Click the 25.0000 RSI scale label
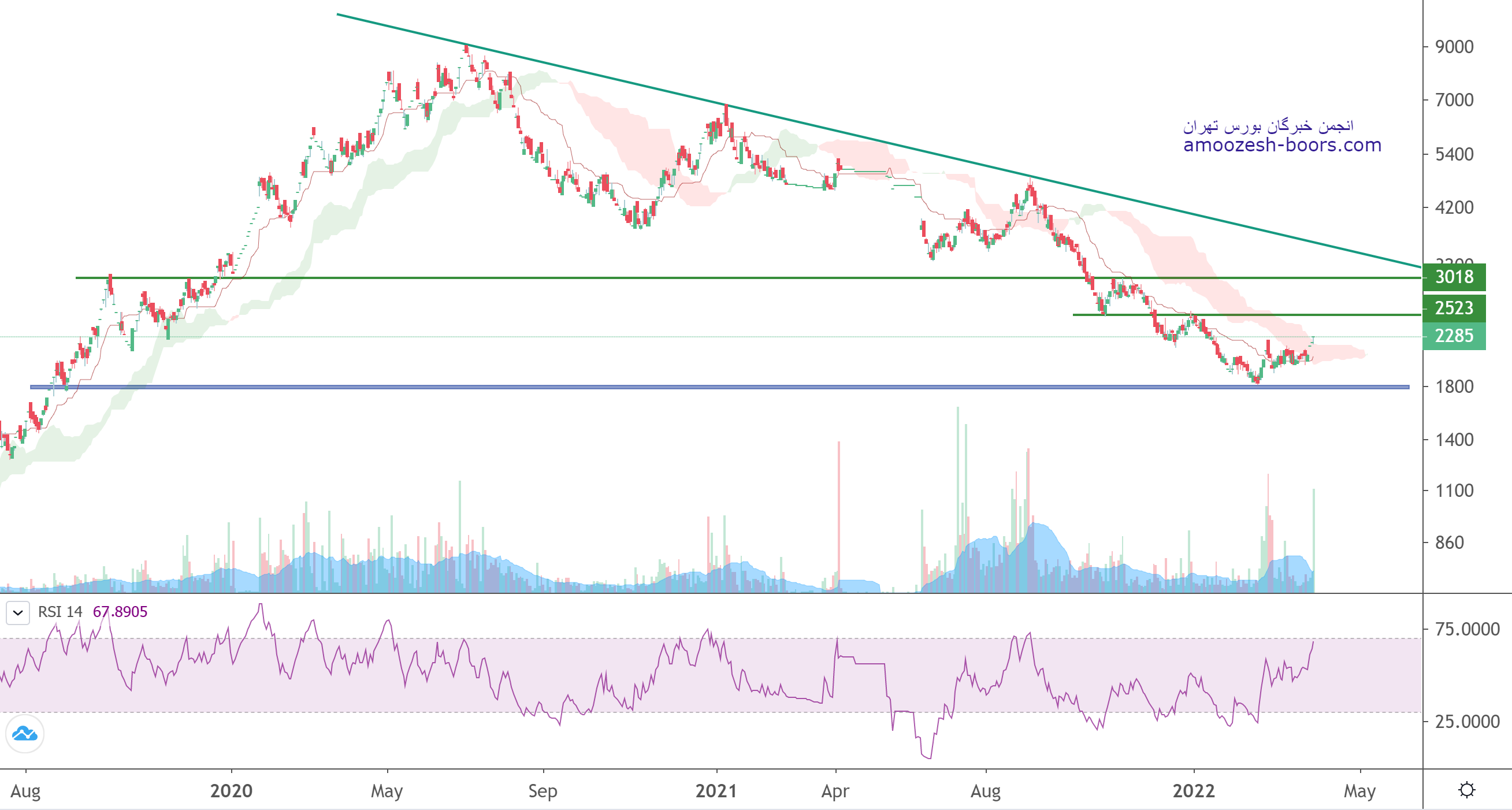1512x810 pixels. coord(1467,722)
